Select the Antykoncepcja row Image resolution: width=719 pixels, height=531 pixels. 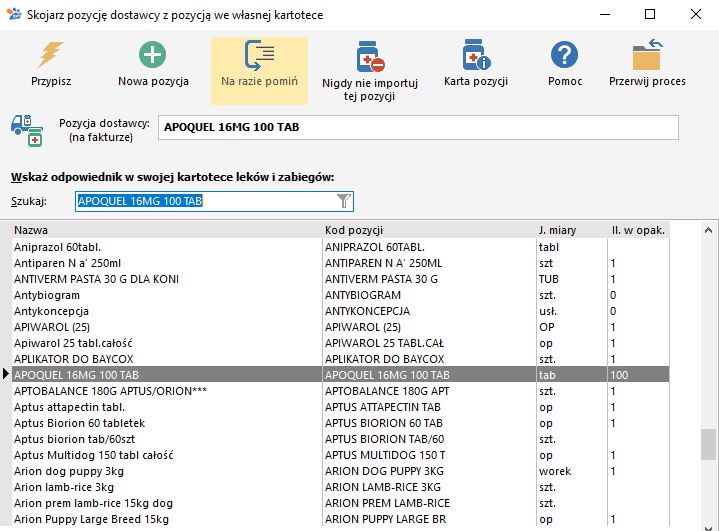(340, 311)
